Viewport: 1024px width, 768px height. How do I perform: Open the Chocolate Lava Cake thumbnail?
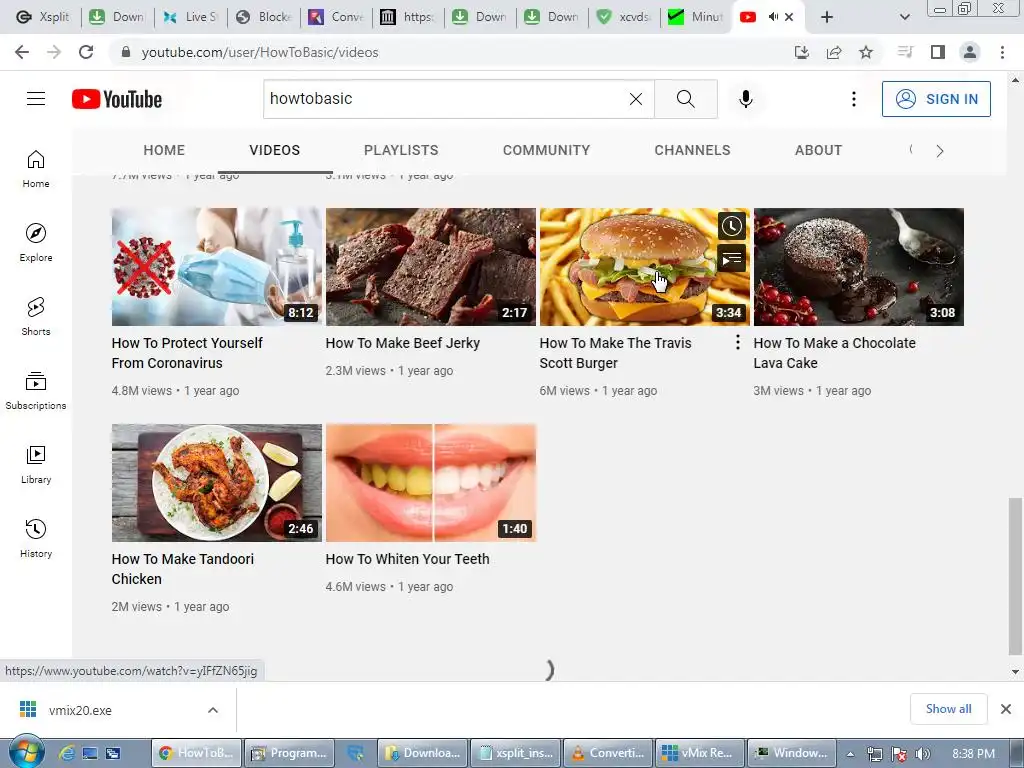[858, 266]
